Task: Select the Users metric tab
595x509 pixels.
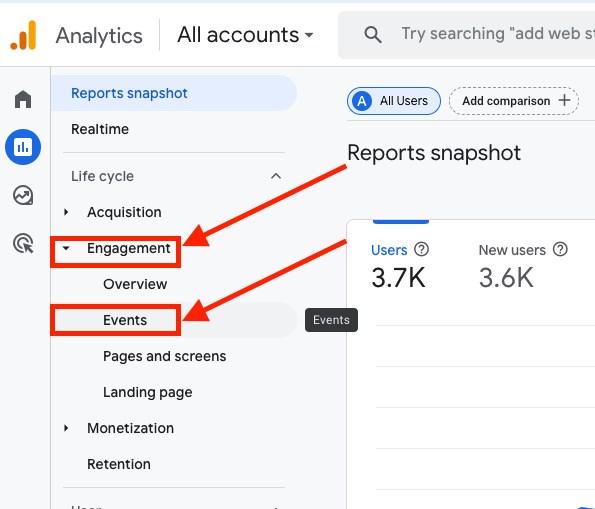Action: (401, 266)
